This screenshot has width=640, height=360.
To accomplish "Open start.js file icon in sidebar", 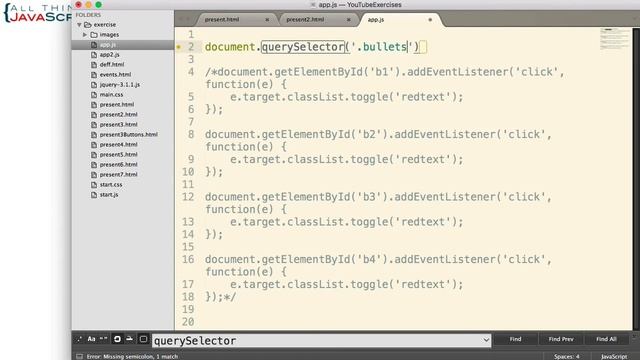I will tap(94, 195).
